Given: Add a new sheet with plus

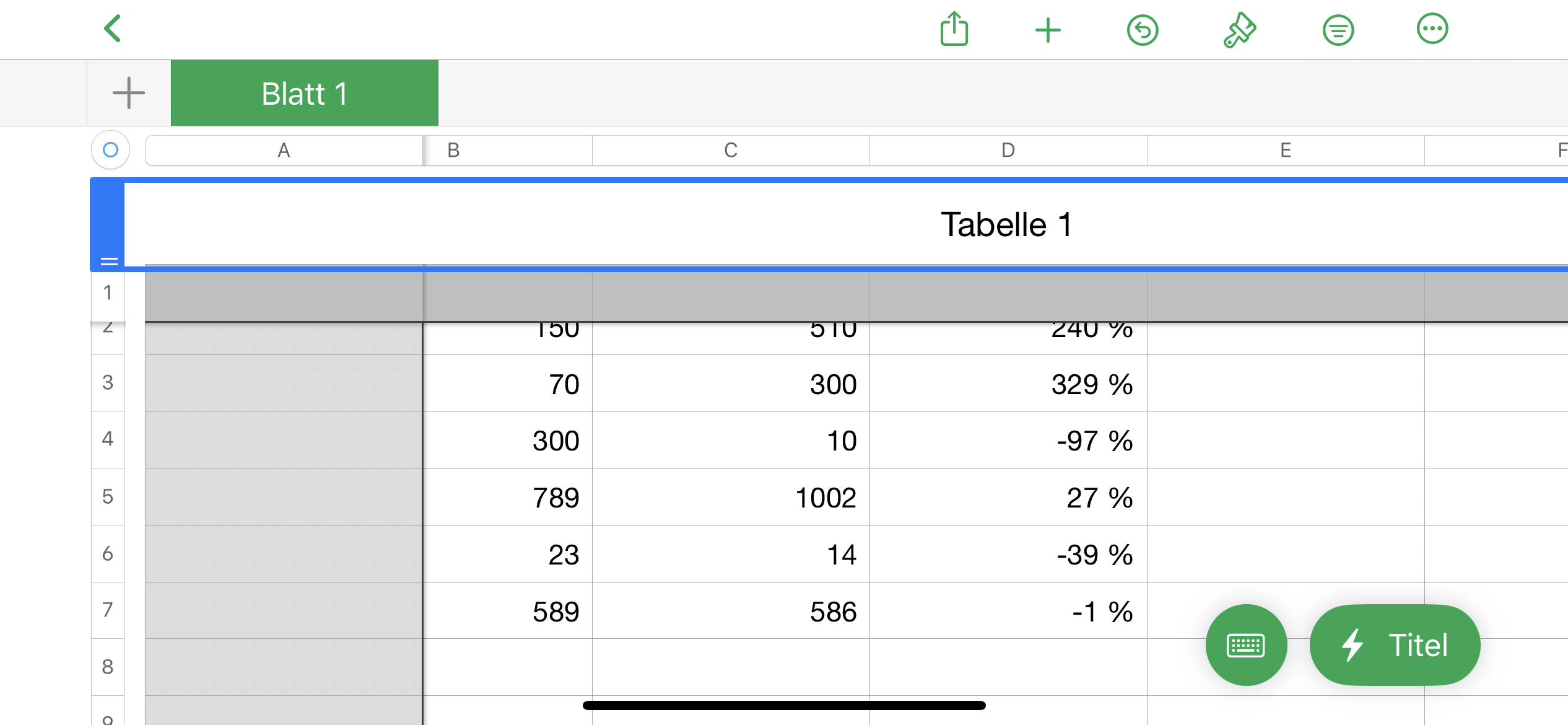Looking at the screenshot, I should pos(129,93).
